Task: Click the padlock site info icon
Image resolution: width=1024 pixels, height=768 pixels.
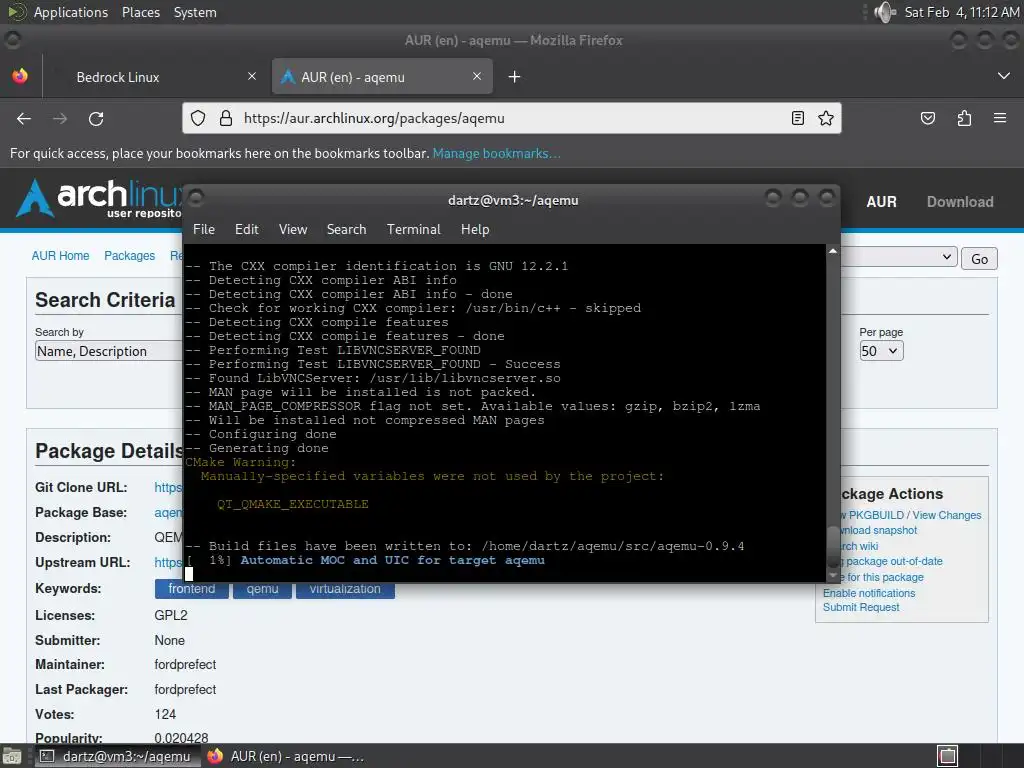Action: (226, 118)
